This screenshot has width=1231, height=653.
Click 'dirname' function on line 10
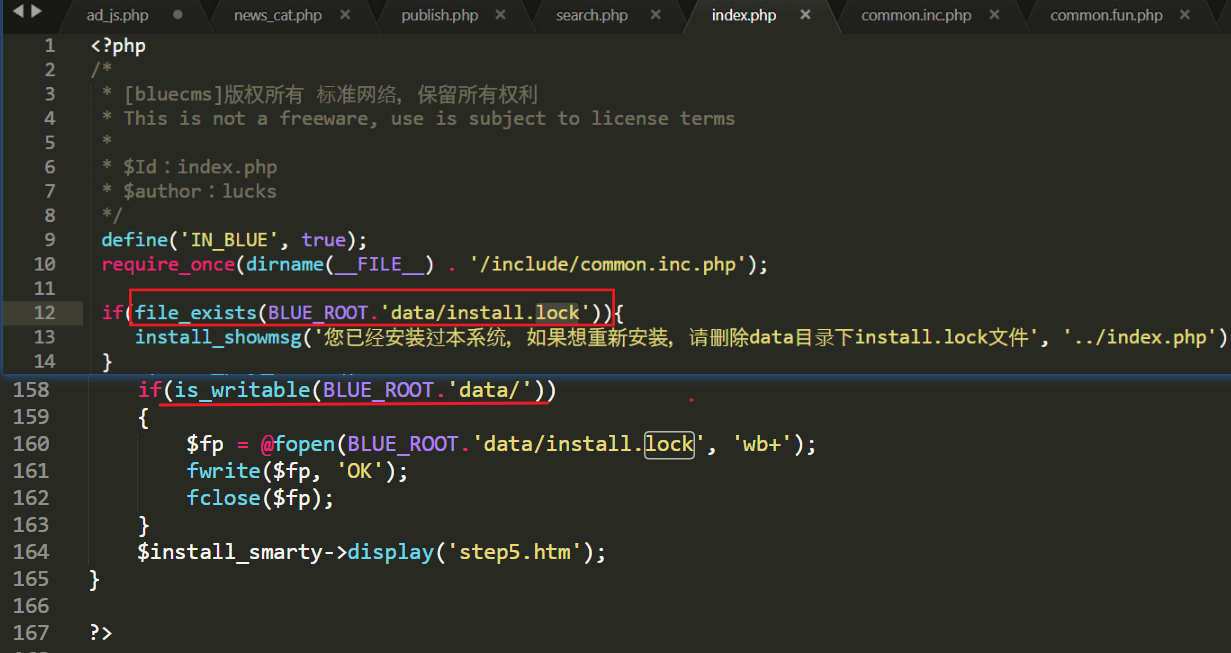click(x=285, y=265)
